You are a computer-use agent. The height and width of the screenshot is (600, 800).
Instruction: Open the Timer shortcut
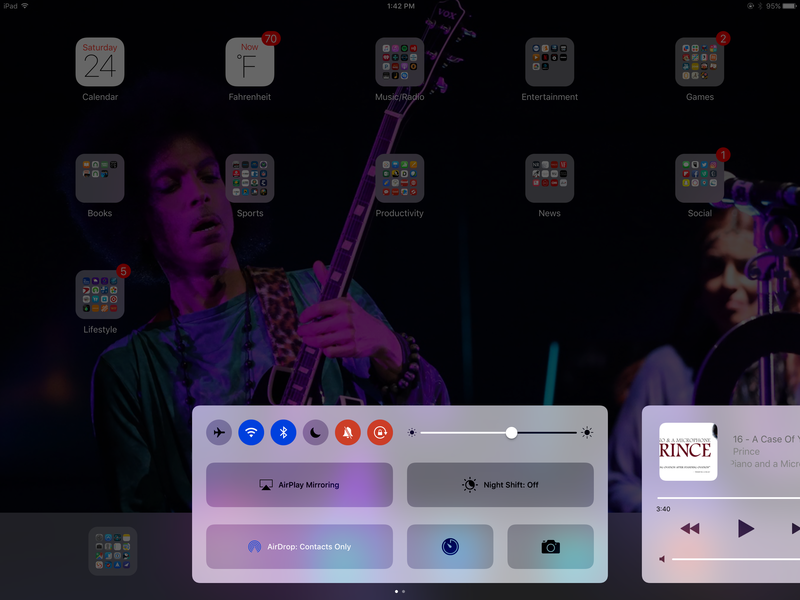coord(450,546)
